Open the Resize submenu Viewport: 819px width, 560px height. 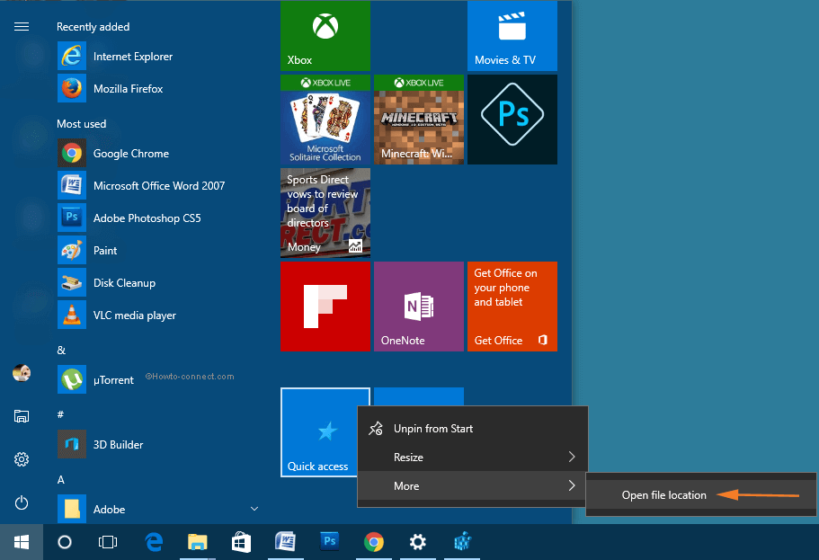point(473,457)
